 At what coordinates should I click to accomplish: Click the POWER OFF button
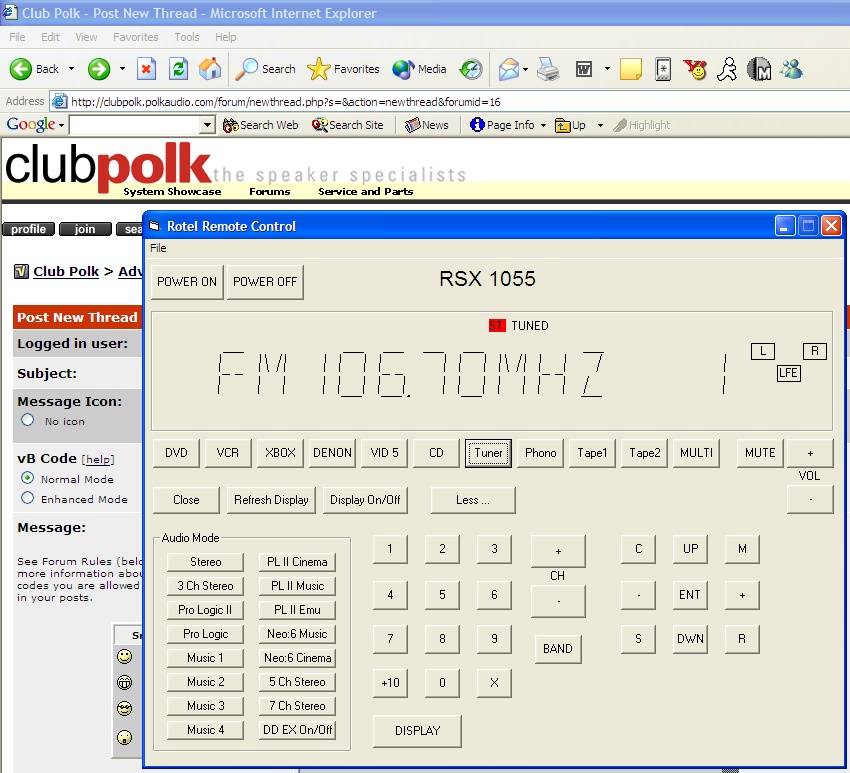tap(265, 282)
